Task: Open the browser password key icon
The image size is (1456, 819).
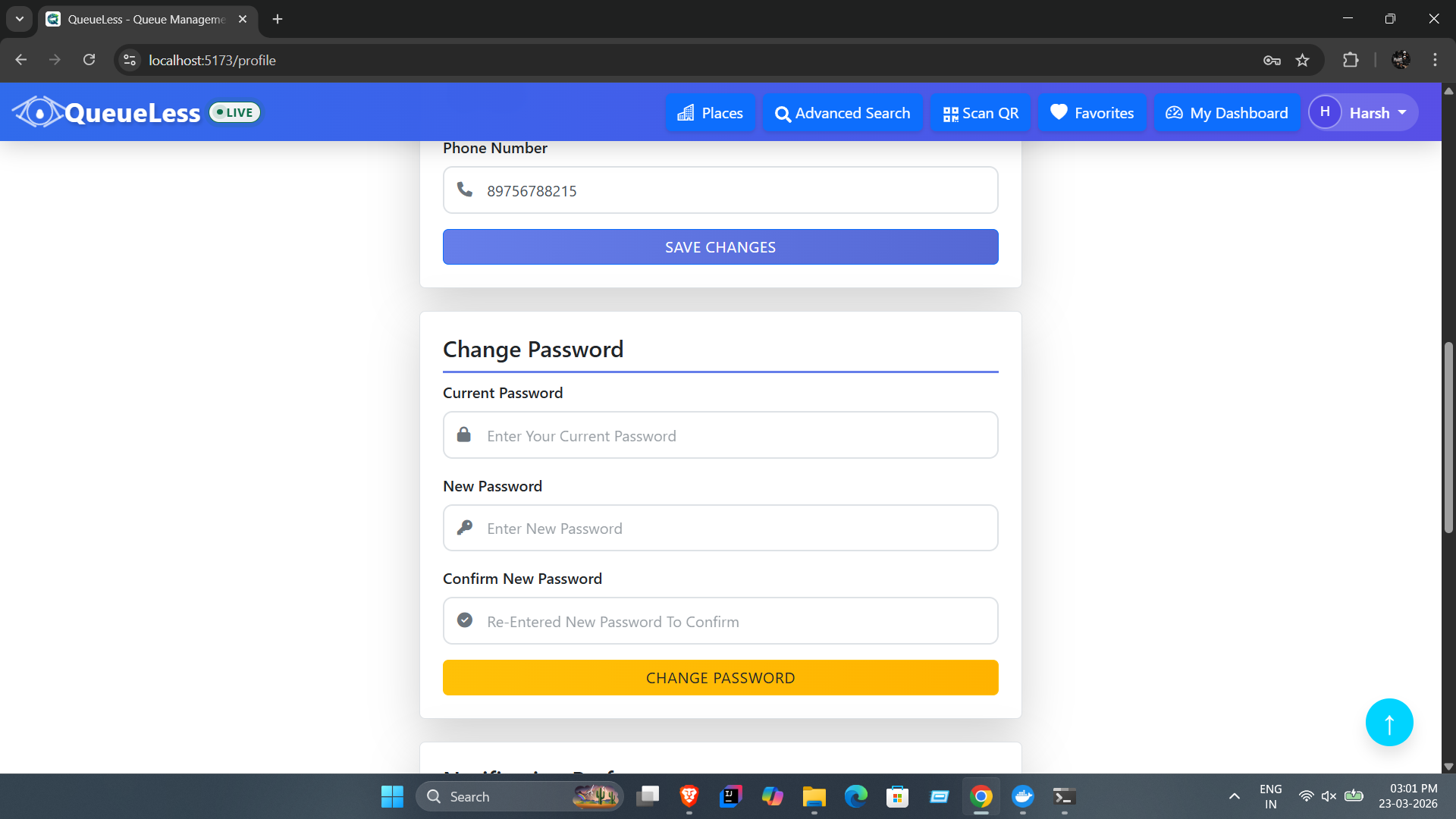Action: pyautogui.click(x=1272, y=60)
